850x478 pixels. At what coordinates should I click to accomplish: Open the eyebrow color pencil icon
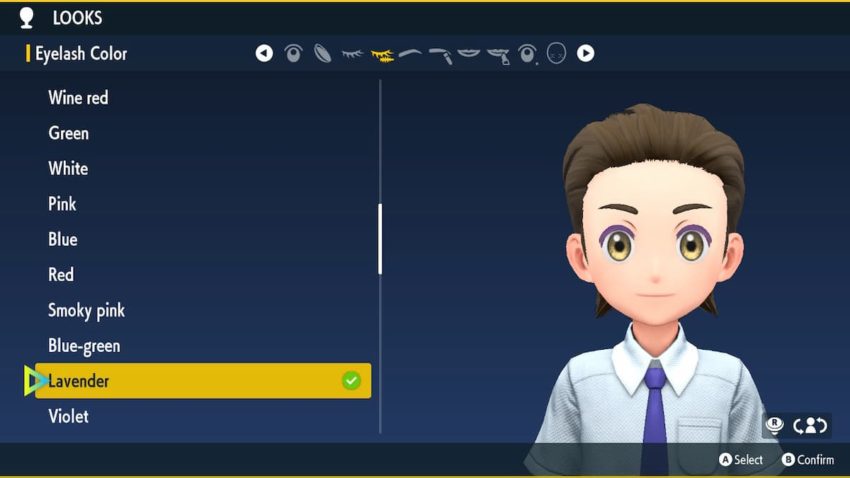coord(440,55)
